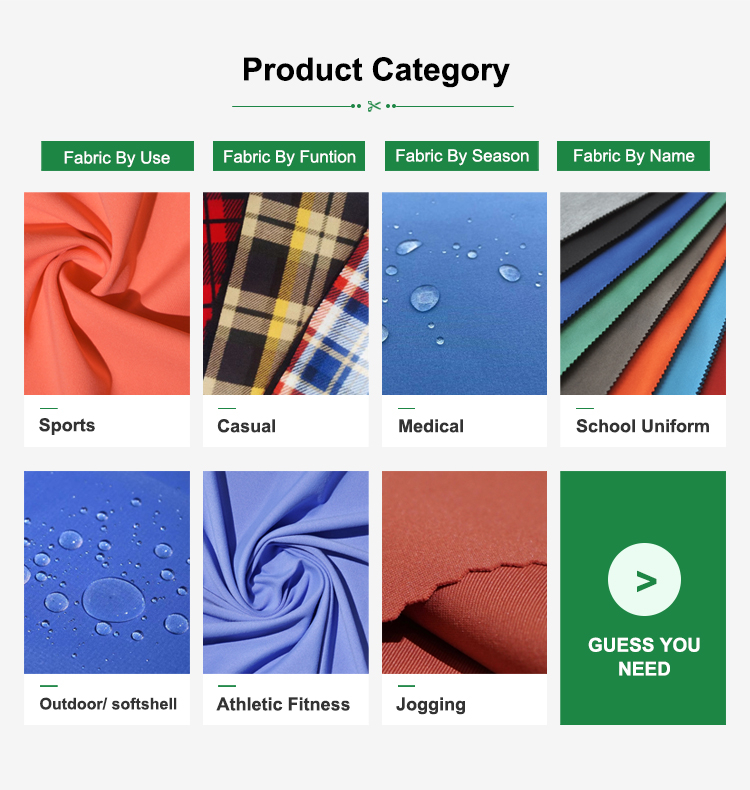The width and height of the screenshot is (750, 790).
Task: Click the arrow circle icon above Guess You Need
Action: [x=644, y=579]
